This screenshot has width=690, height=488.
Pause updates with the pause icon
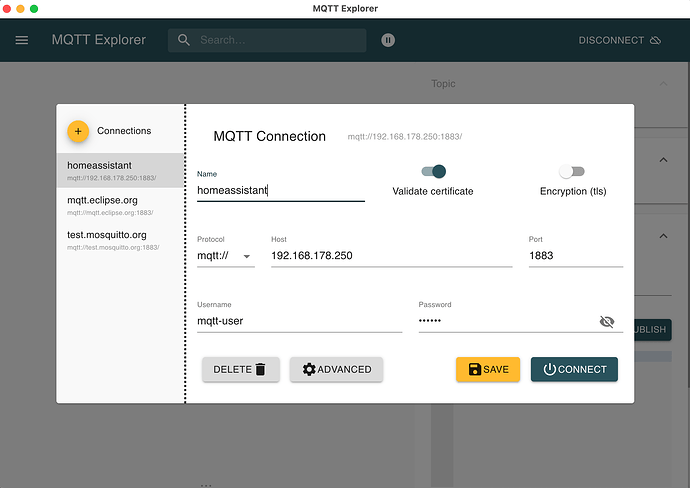388,40
